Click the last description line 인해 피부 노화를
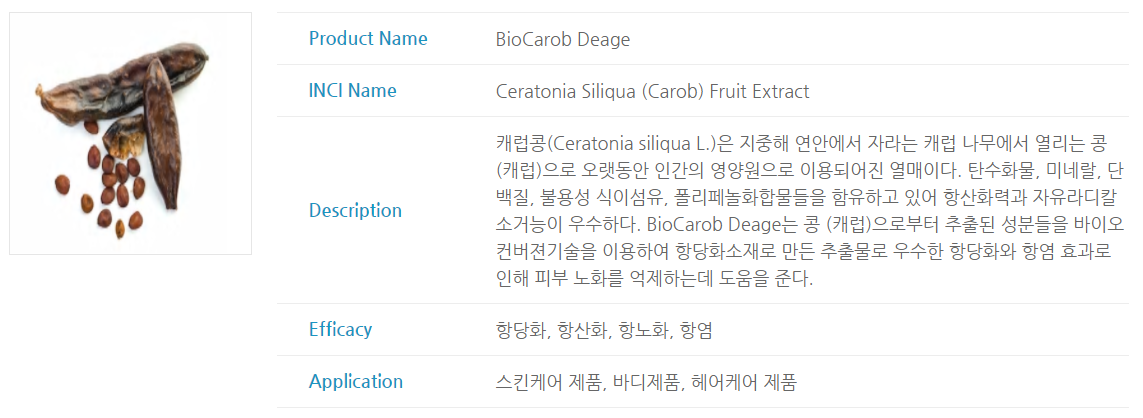The height and width of the screenshot is (418, 1143). pyautogui.click(x=654, y=279)
